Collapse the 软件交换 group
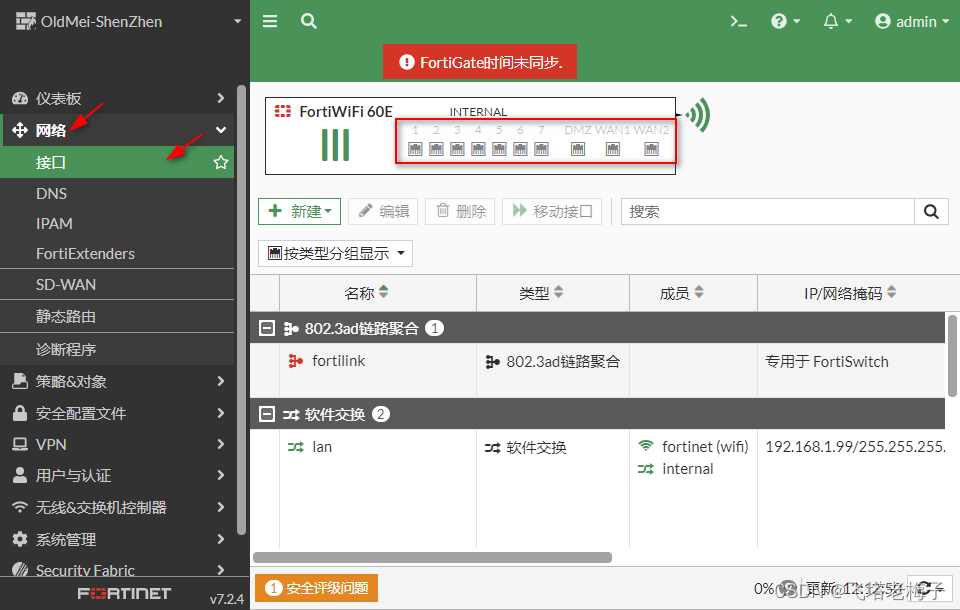Screen dimensions: 960x610 267,414
